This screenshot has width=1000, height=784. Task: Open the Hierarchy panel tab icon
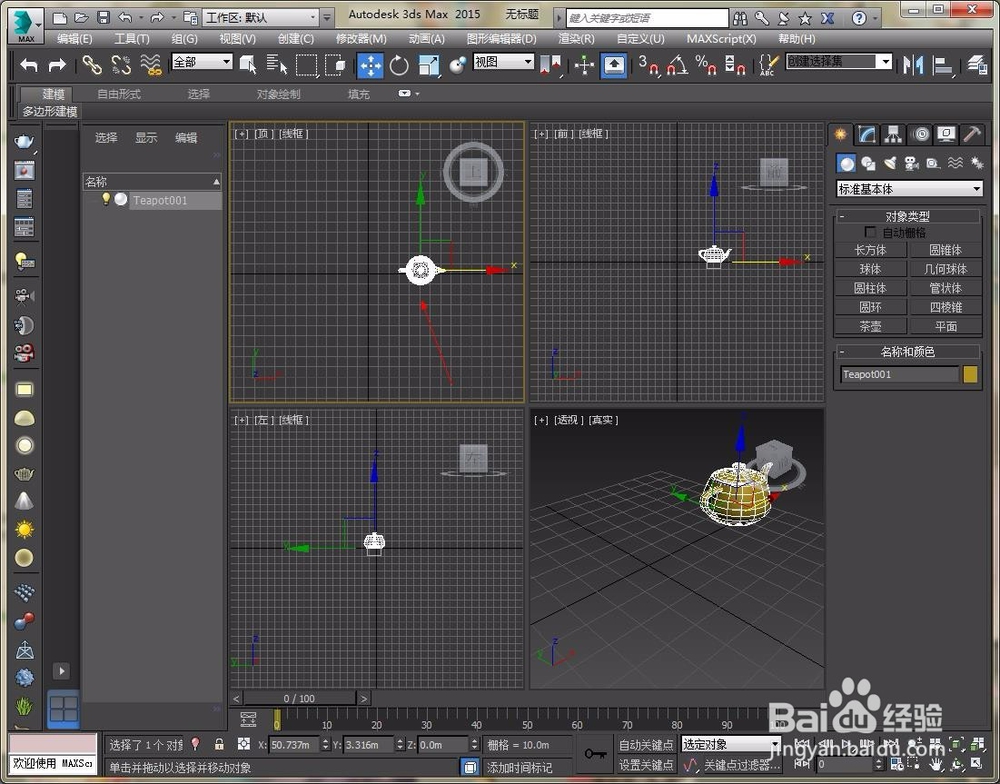(x=893, y=134)
